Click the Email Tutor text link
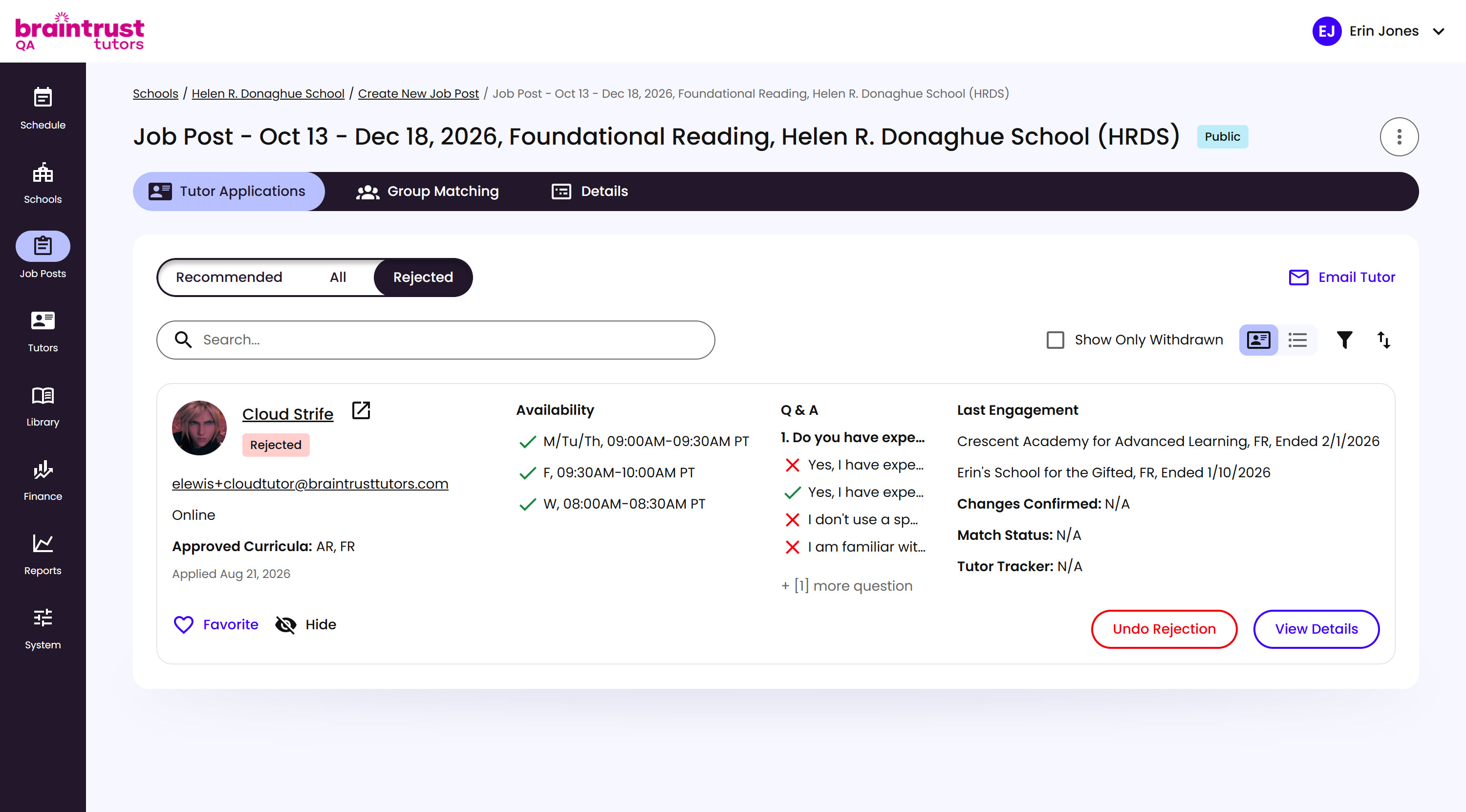Screen dimensions: 1466x812 click(1357, 277)
